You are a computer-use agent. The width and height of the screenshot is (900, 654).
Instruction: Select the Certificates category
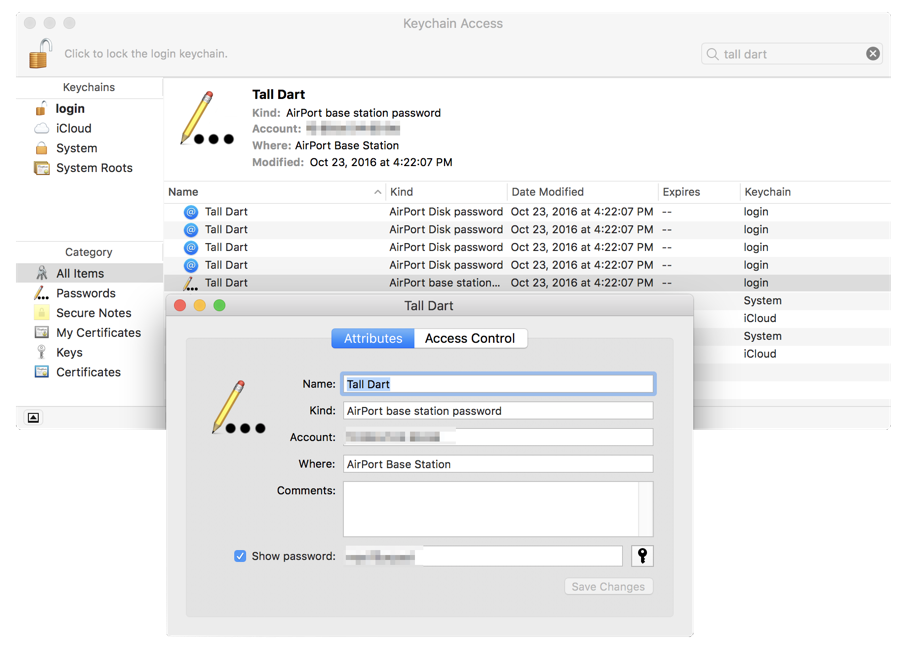pyautogui.click(x=89, y=372)
